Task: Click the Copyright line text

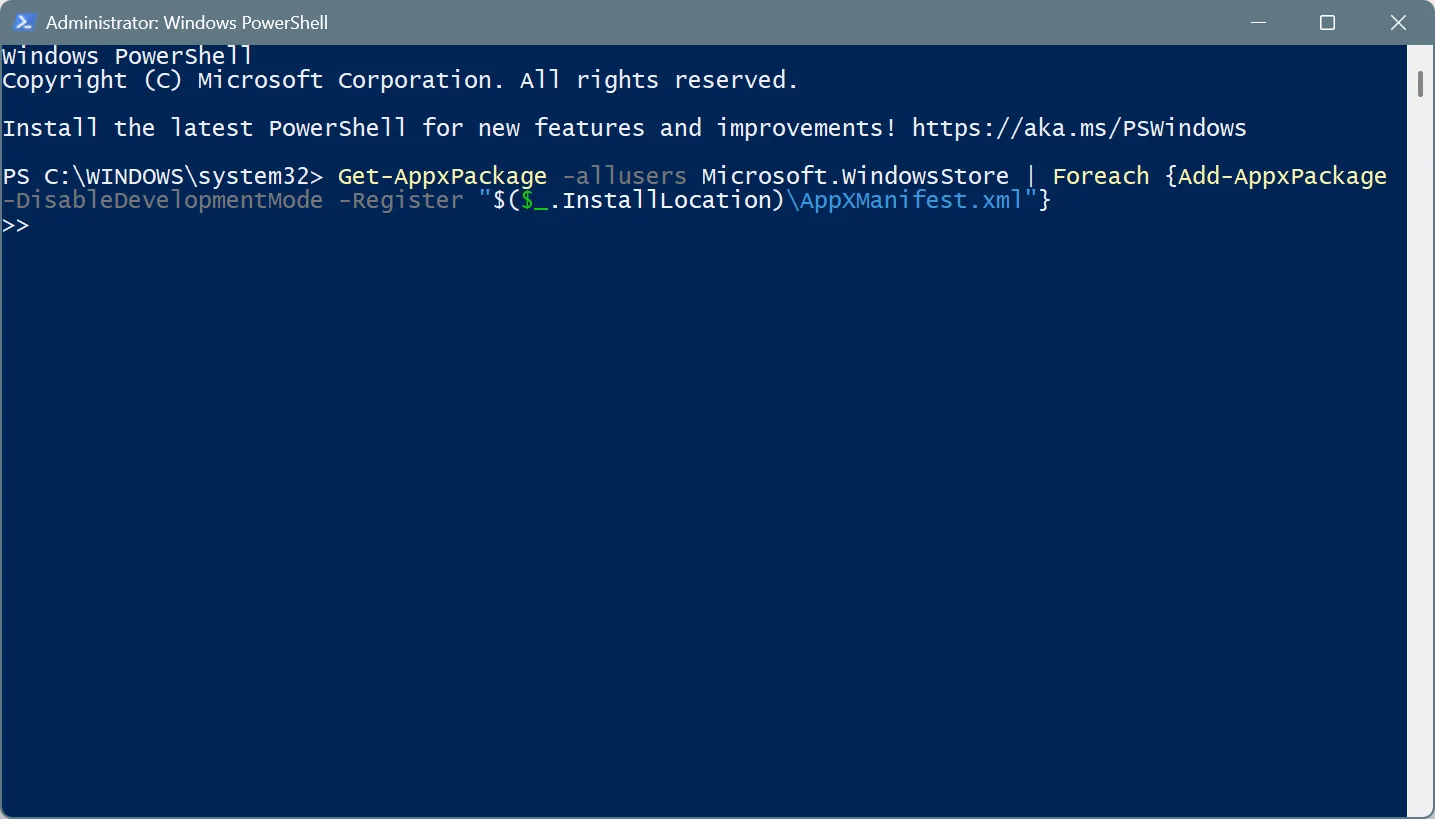Action: (400, 80)
